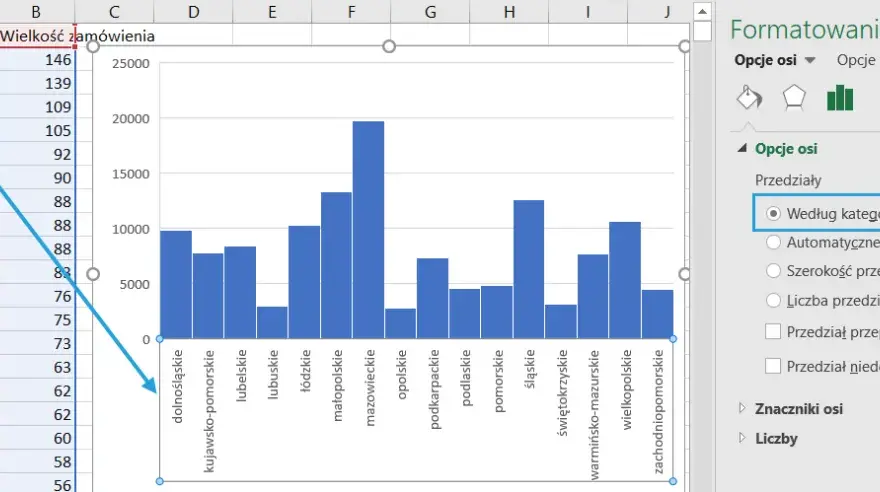Viewport: 880px width, 492px height.
Task: Click the chart's left middle resize handle
Action: click(x=93, y=274)
